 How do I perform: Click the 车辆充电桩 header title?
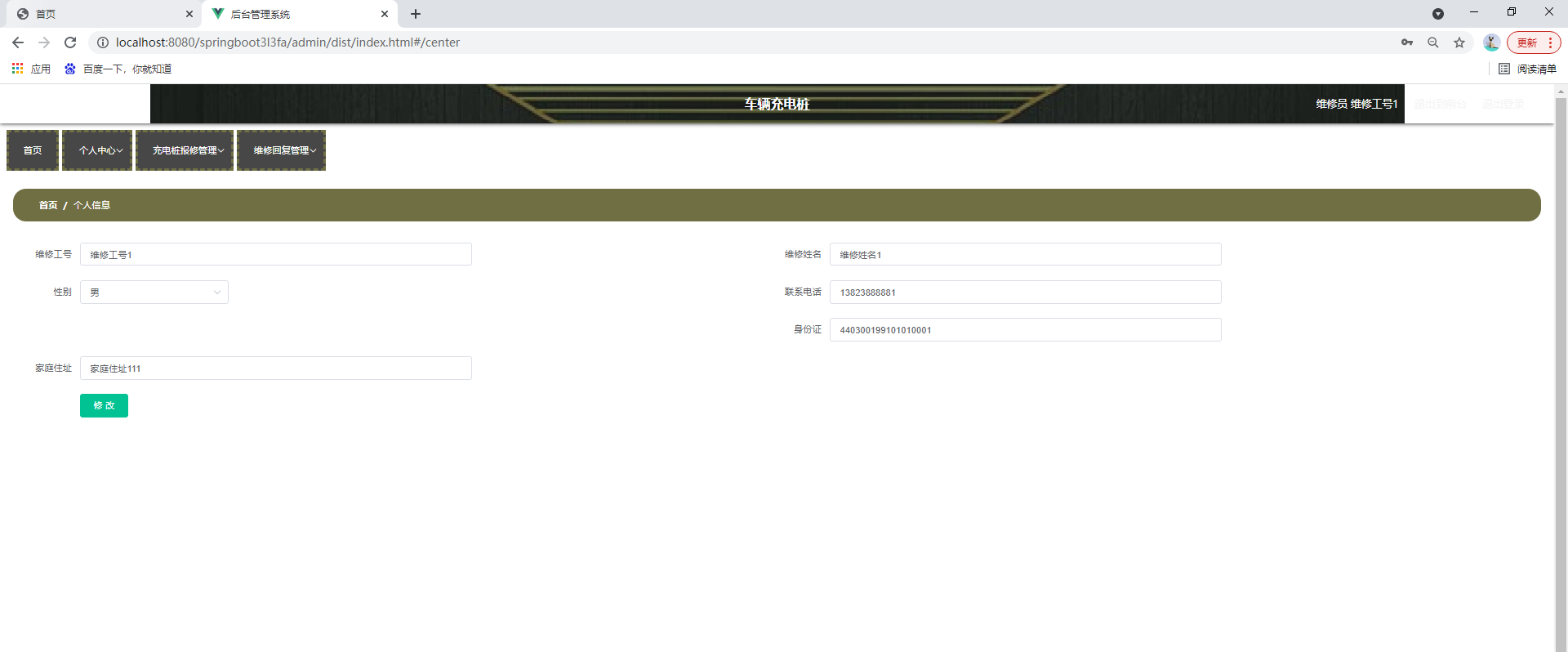click(777, 104)
